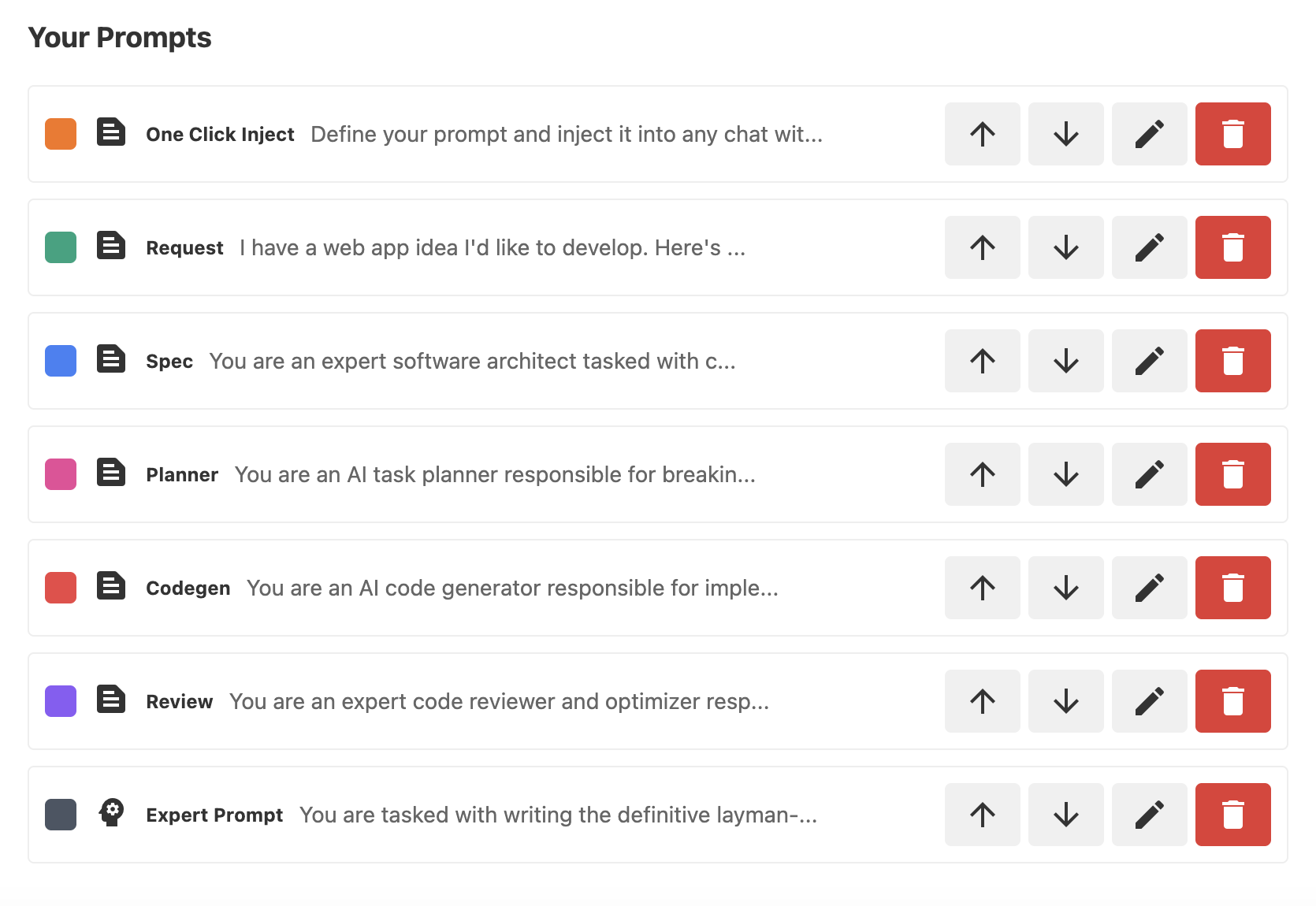Click the orange swatch for One Click Inject
Viewport: 1316px width, 906px height.
click(x=61, y=134)
